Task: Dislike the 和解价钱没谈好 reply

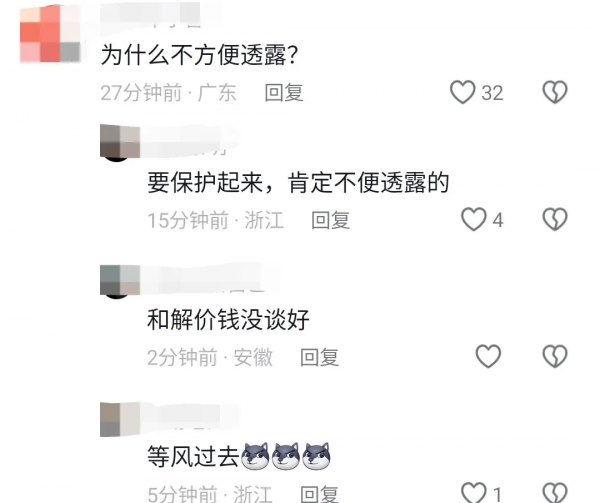Action: tap(555, 356)
